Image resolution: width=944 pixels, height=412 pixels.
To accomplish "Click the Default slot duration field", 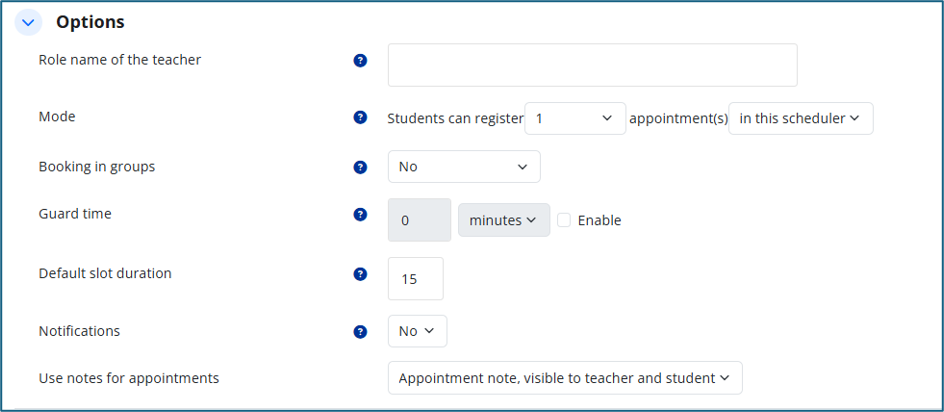I will point(415,279).
